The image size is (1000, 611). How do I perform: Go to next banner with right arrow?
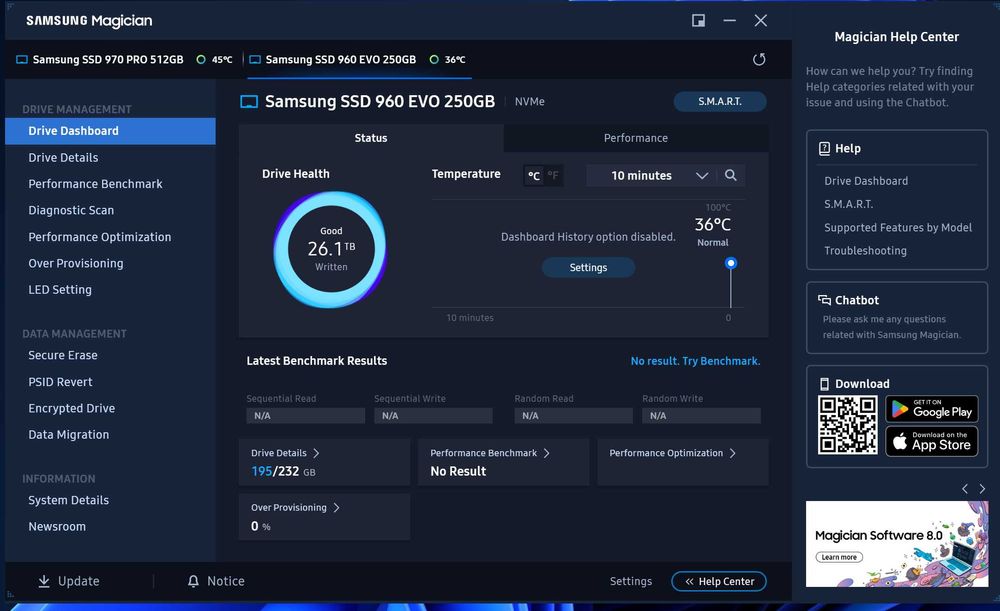point(982,489)
